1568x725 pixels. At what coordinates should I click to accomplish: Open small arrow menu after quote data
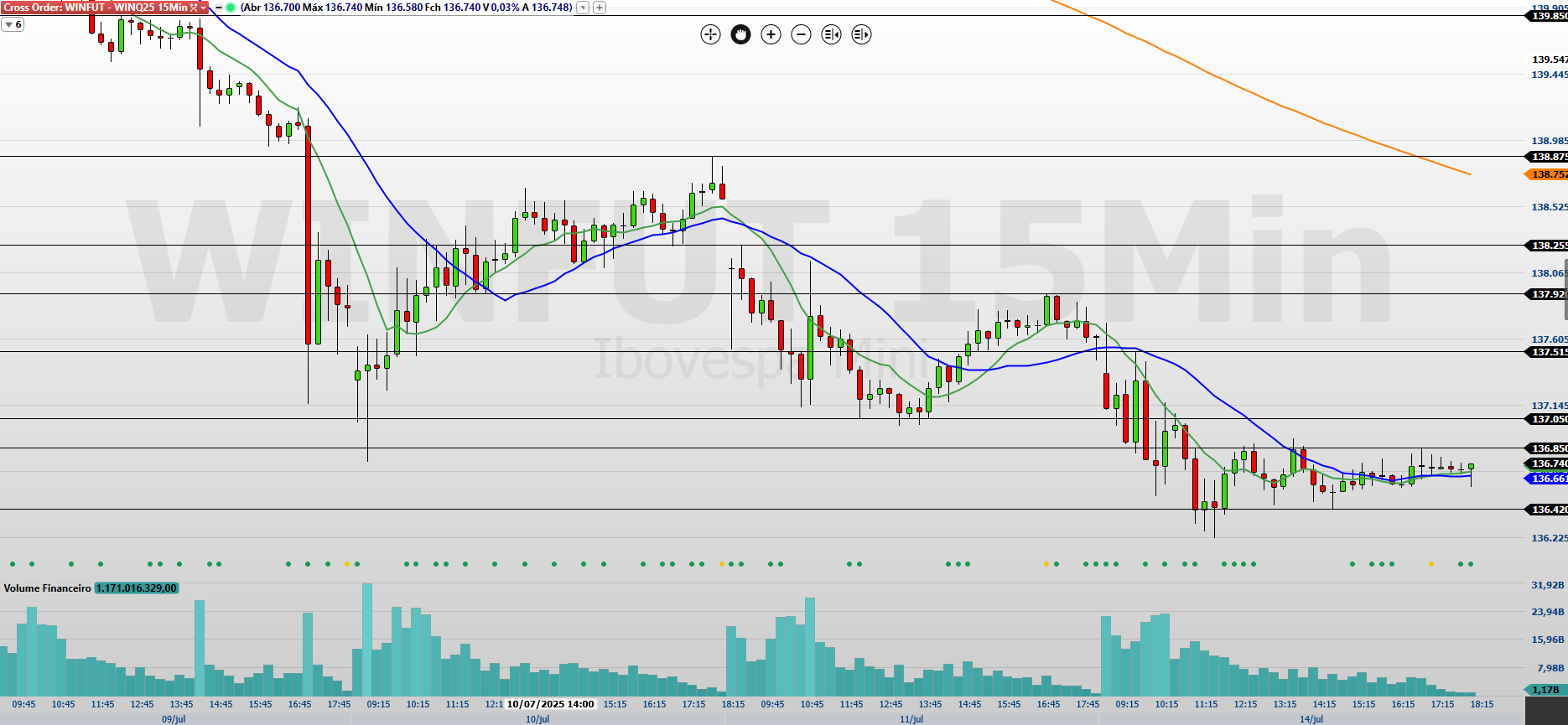pyautogui.click(x=583, y=8)
